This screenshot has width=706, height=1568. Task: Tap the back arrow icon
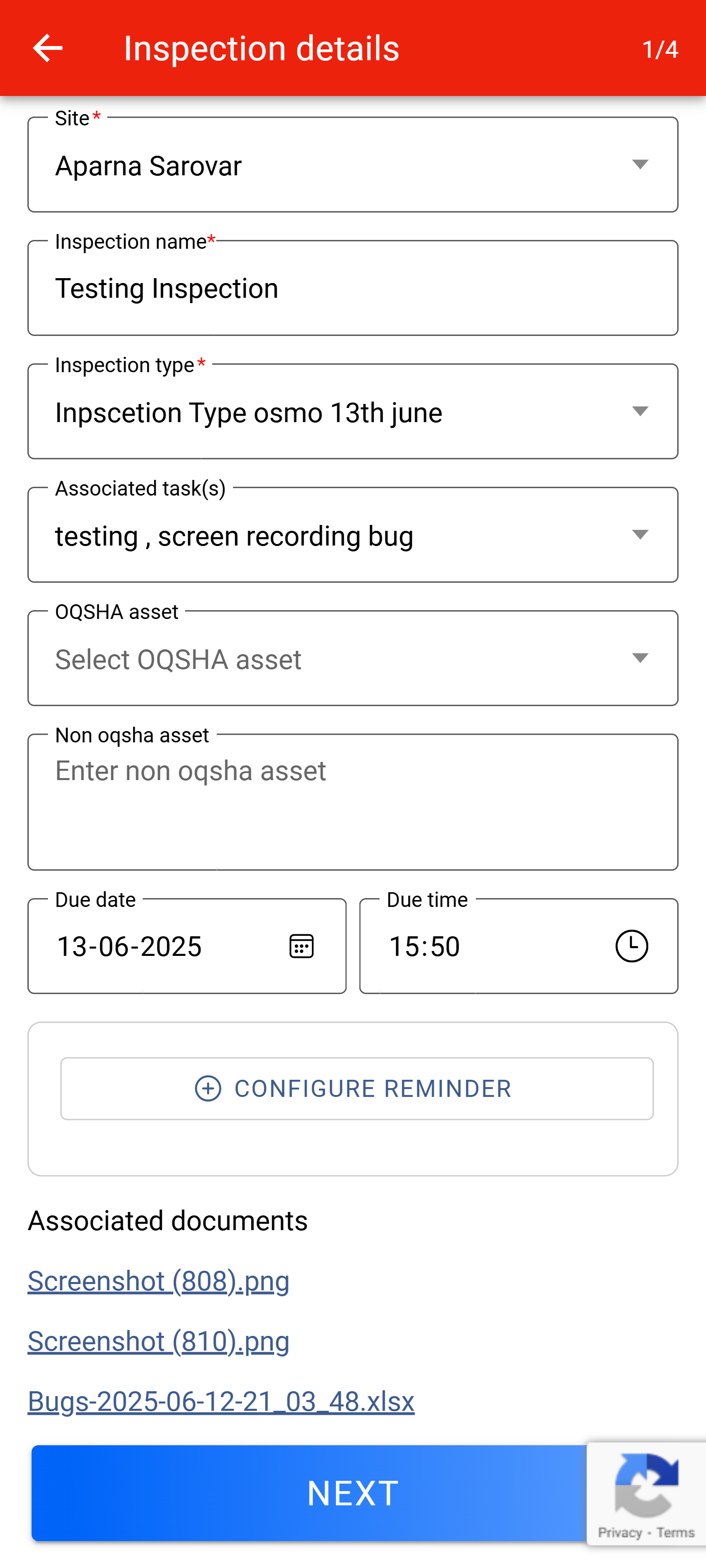coord(47,48)
